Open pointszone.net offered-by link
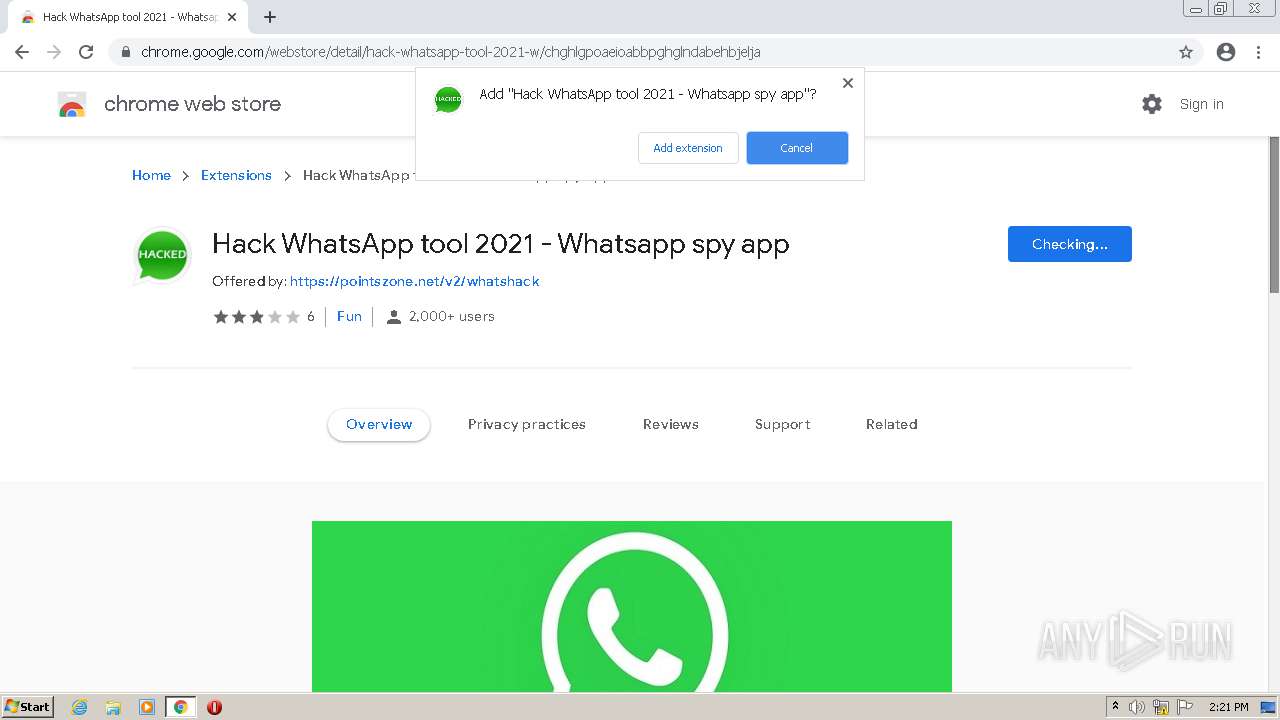The image size is (1280, 720). click(x=415, y=281)
